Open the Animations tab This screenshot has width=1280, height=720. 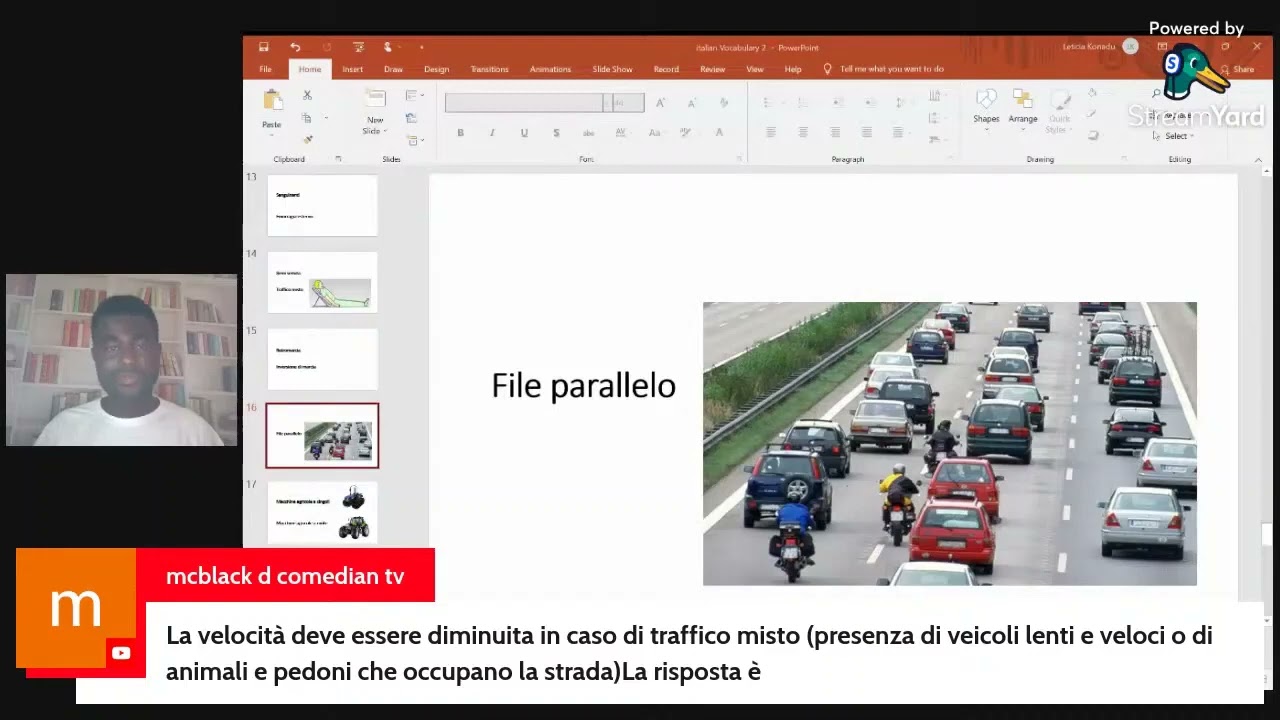click(550, 69)
